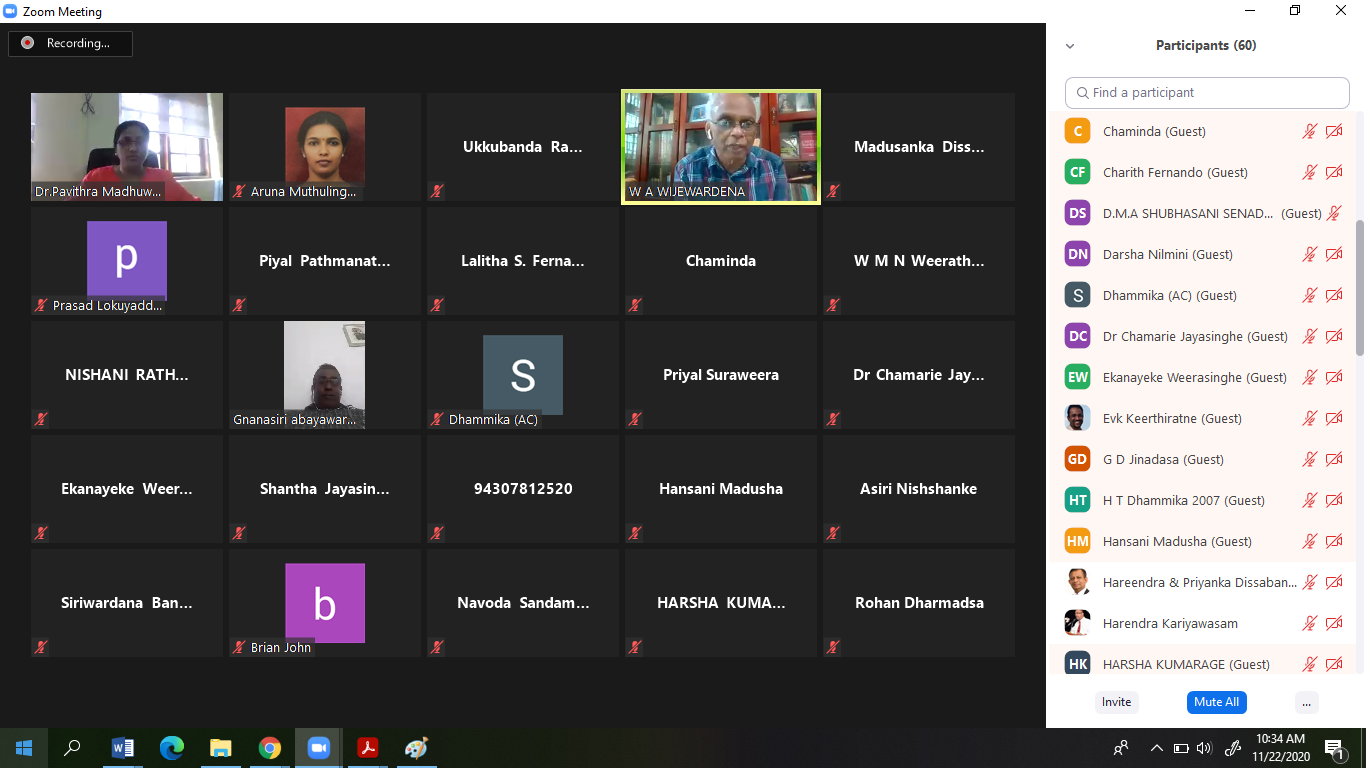Click the Recording... status button
Image resolution: width=1366 pixels, height=768 pixels.
(x=70, y=43)
